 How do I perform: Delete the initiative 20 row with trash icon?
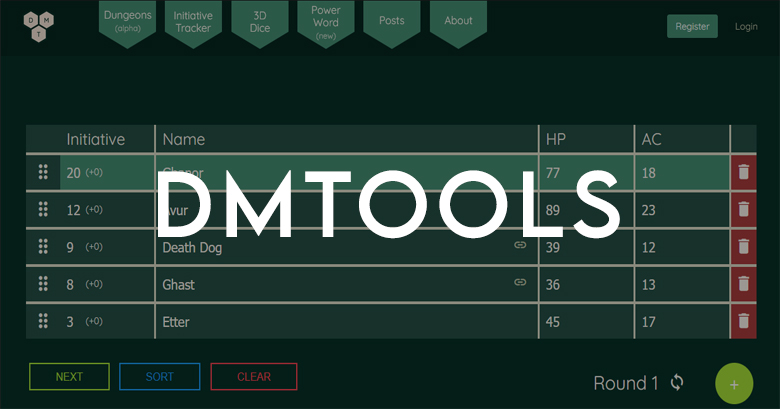point(743,172)
